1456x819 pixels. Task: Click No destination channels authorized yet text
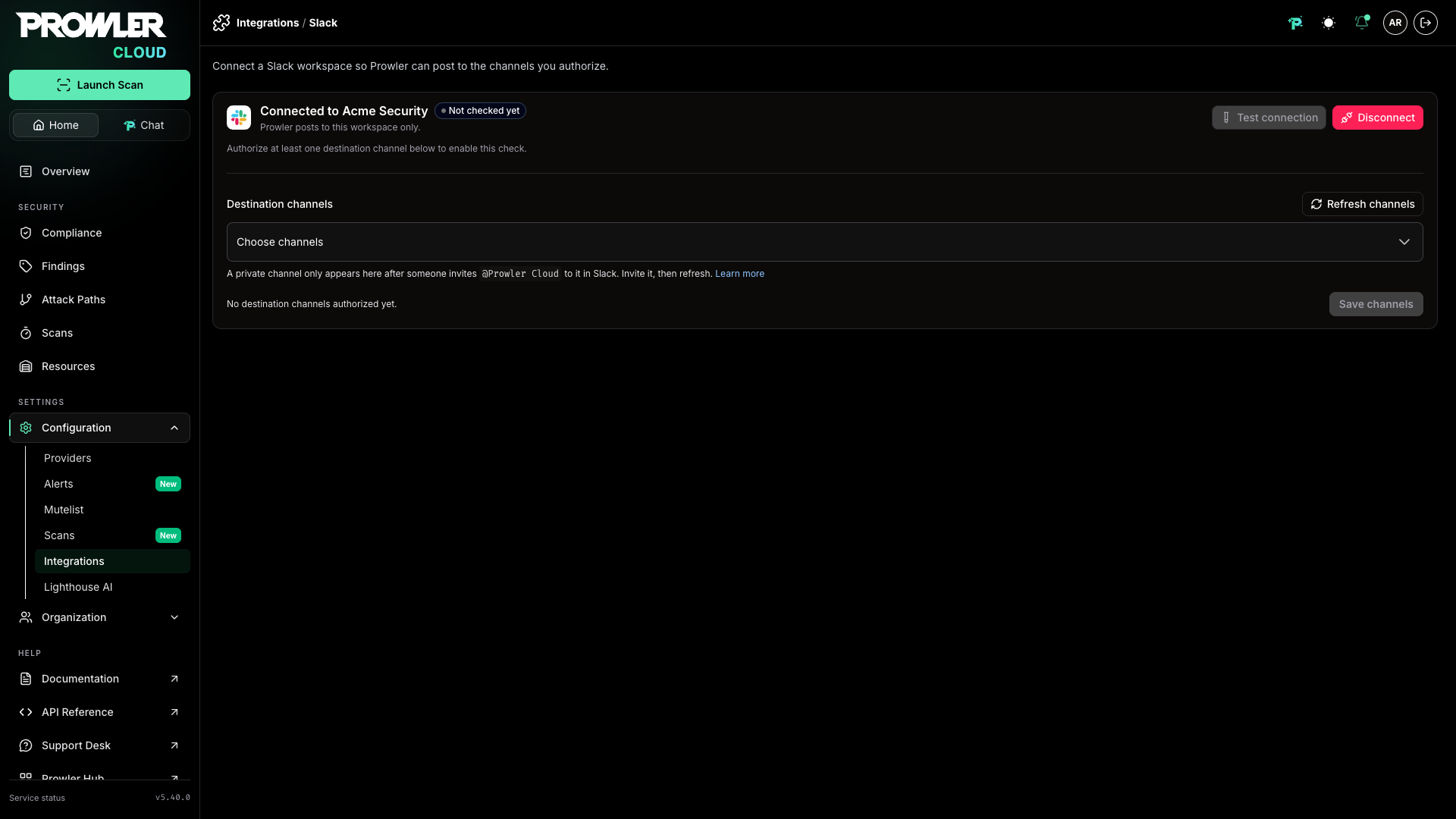312,304
